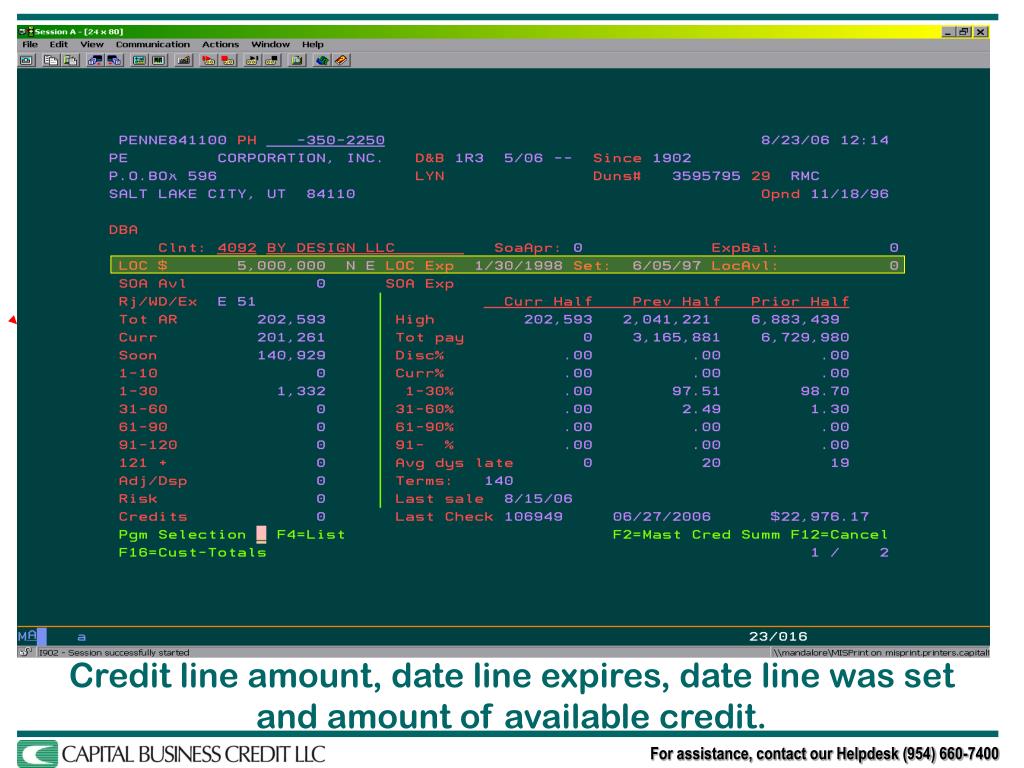Viewport: 1024px width, 768px height.
Task: Click the Quit macro toolbar icon
Action: click(x=272, y=60)
